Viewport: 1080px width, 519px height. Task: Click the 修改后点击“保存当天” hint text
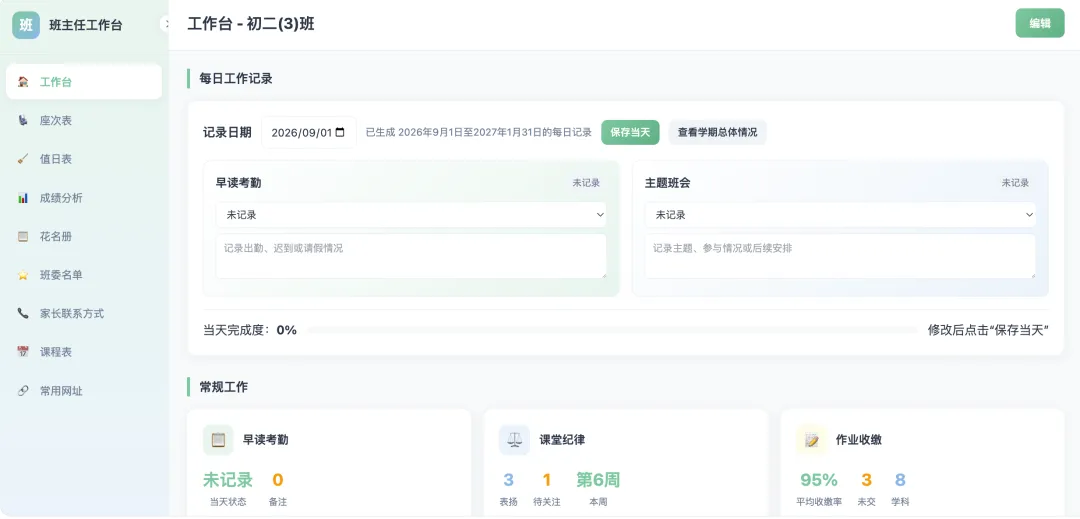coord(988,330)
